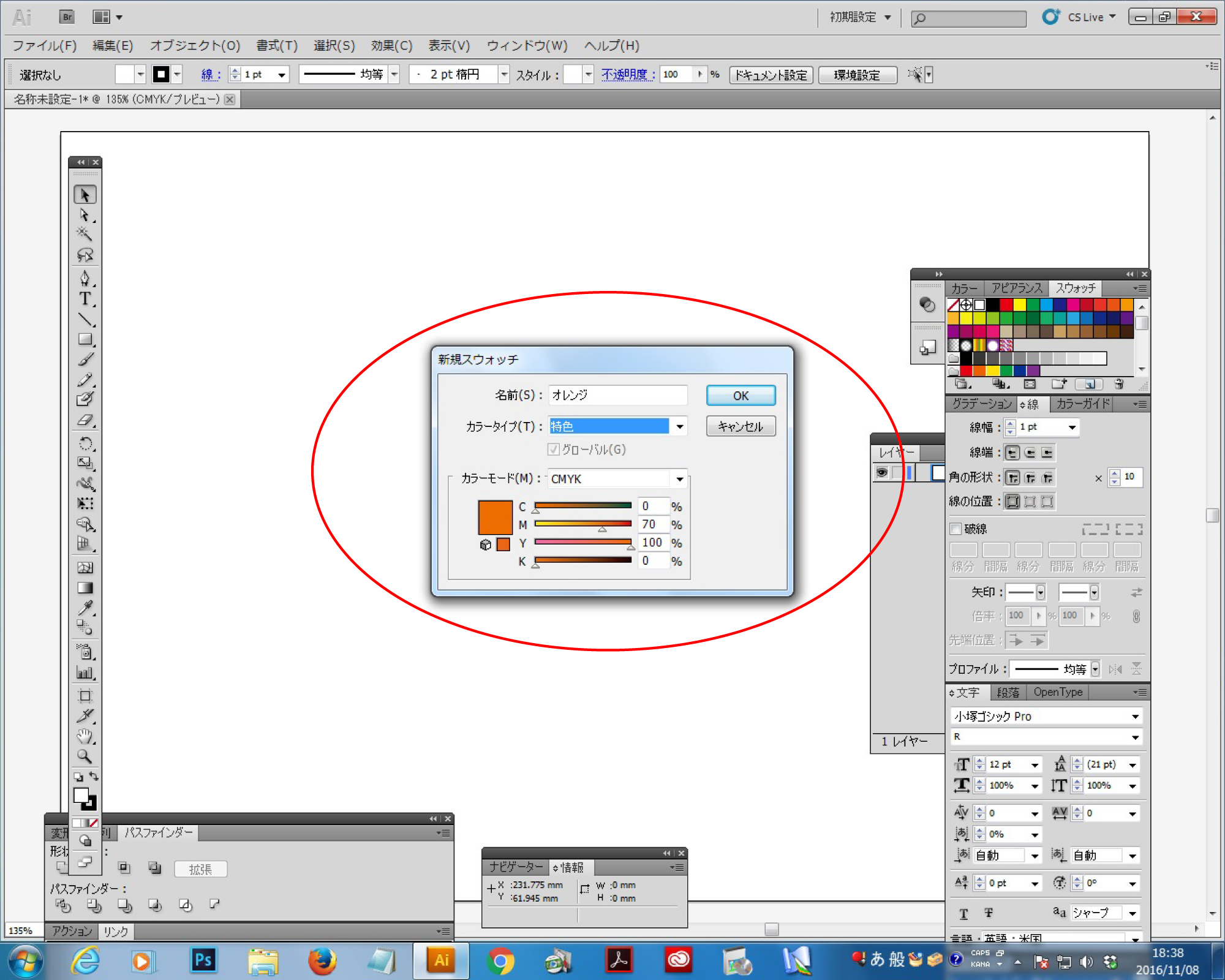Switch to the アピアランス tab
The height and width of the screenshot is (980, 1225).
tap(1016, 288)
